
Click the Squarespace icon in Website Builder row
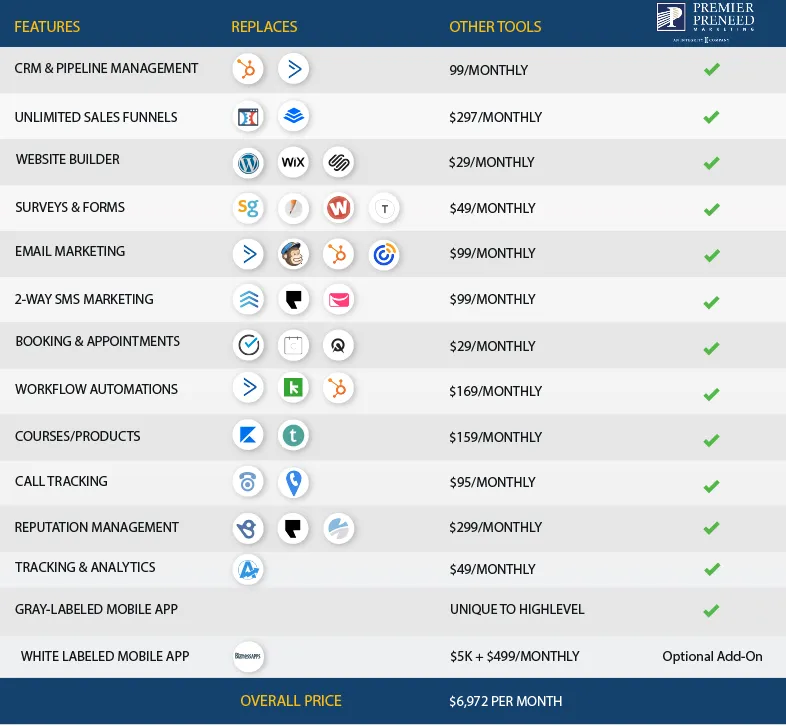338,162
